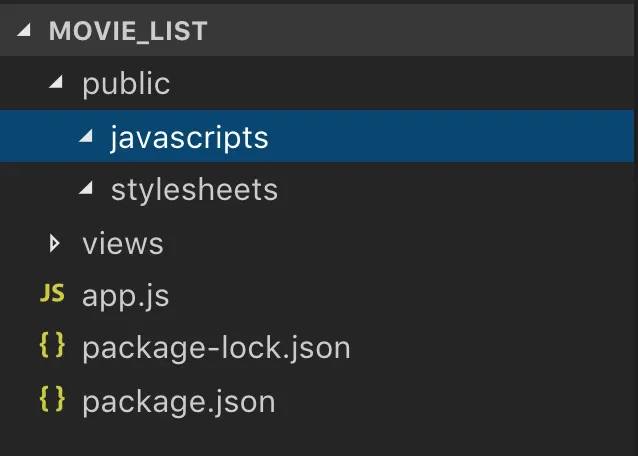
Task: Open the app.js file
Action: tap(125, 296)
